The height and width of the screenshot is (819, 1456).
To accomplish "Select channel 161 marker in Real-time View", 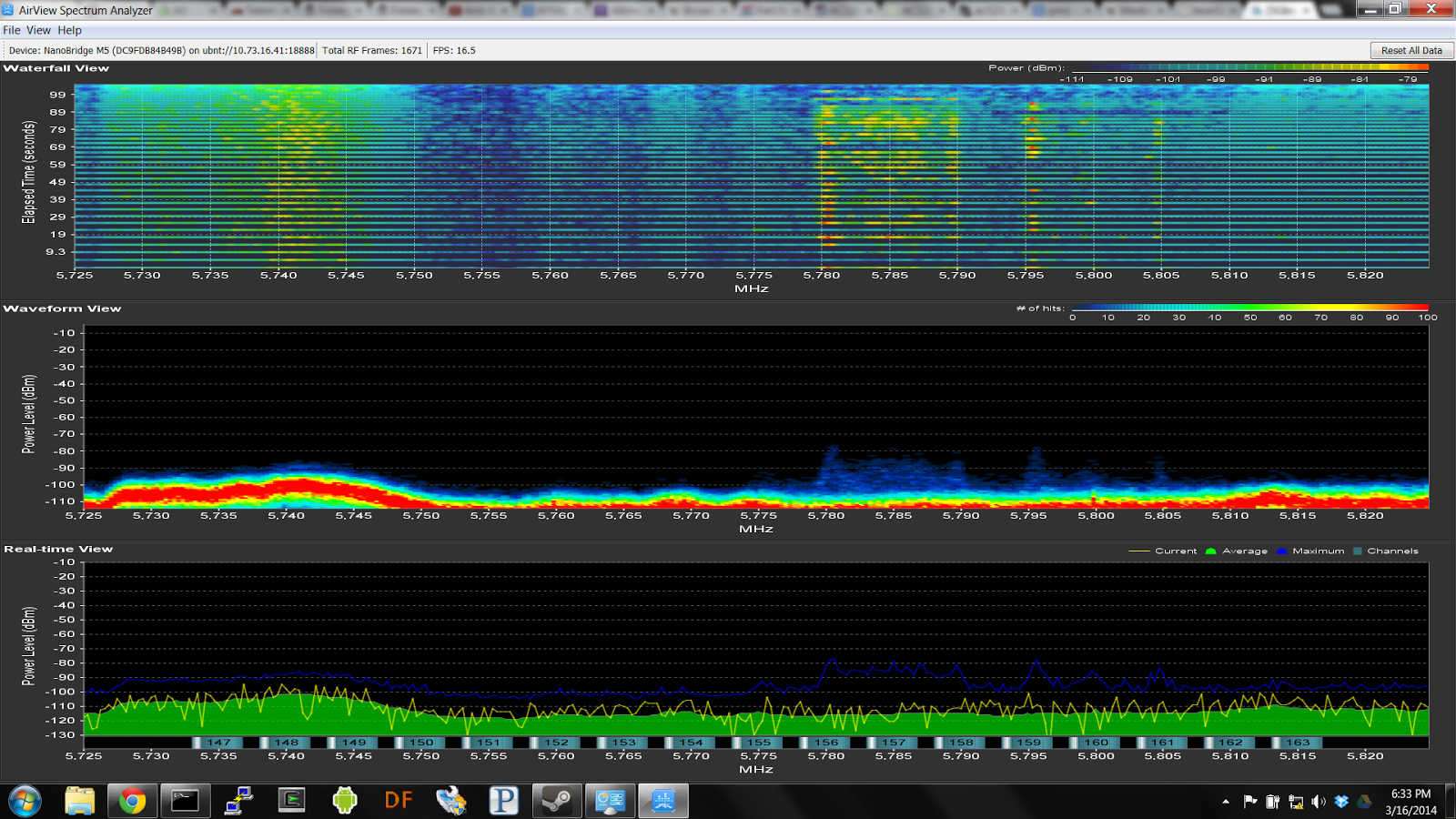I will coord(1163,743).
